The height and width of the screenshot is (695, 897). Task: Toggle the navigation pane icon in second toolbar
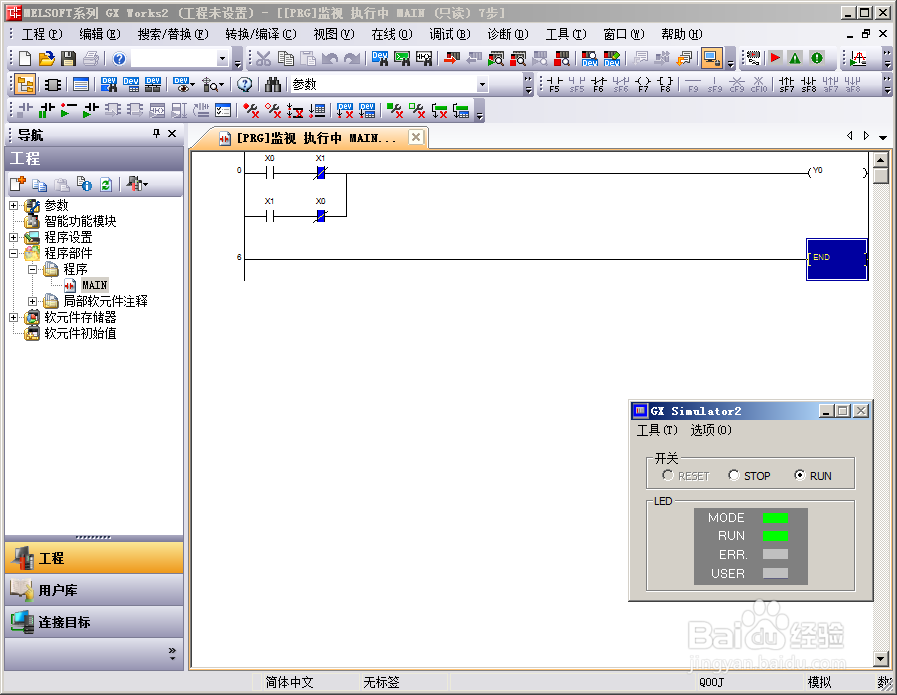25,85
